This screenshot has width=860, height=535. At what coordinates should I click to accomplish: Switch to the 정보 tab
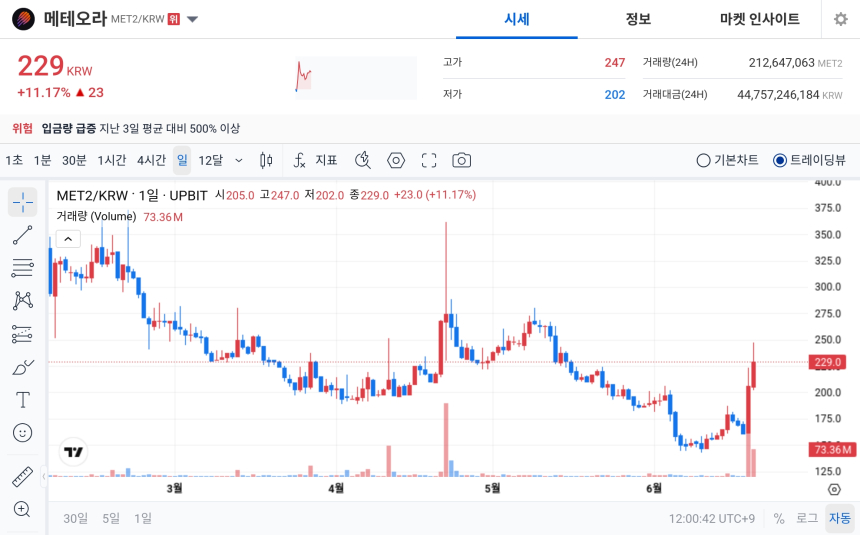[x=638, y=19]
